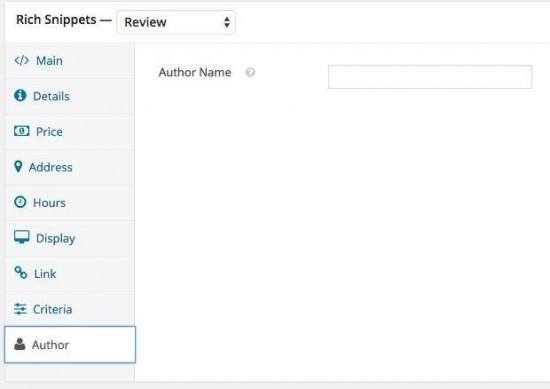
Task: Go to the Address tab
Action: coord(70,167)
